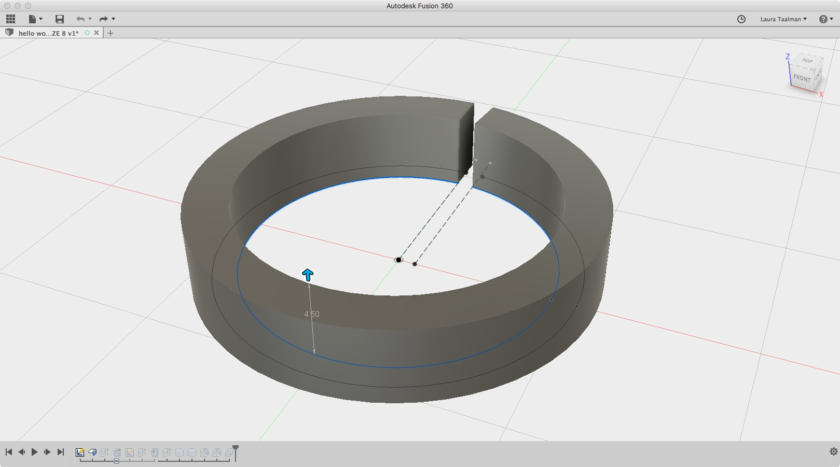Image resolution: width=840 pixels, height=467 pixels.
Task: Select the ninth timeline feature icon
Action: [x=179, y=453]
